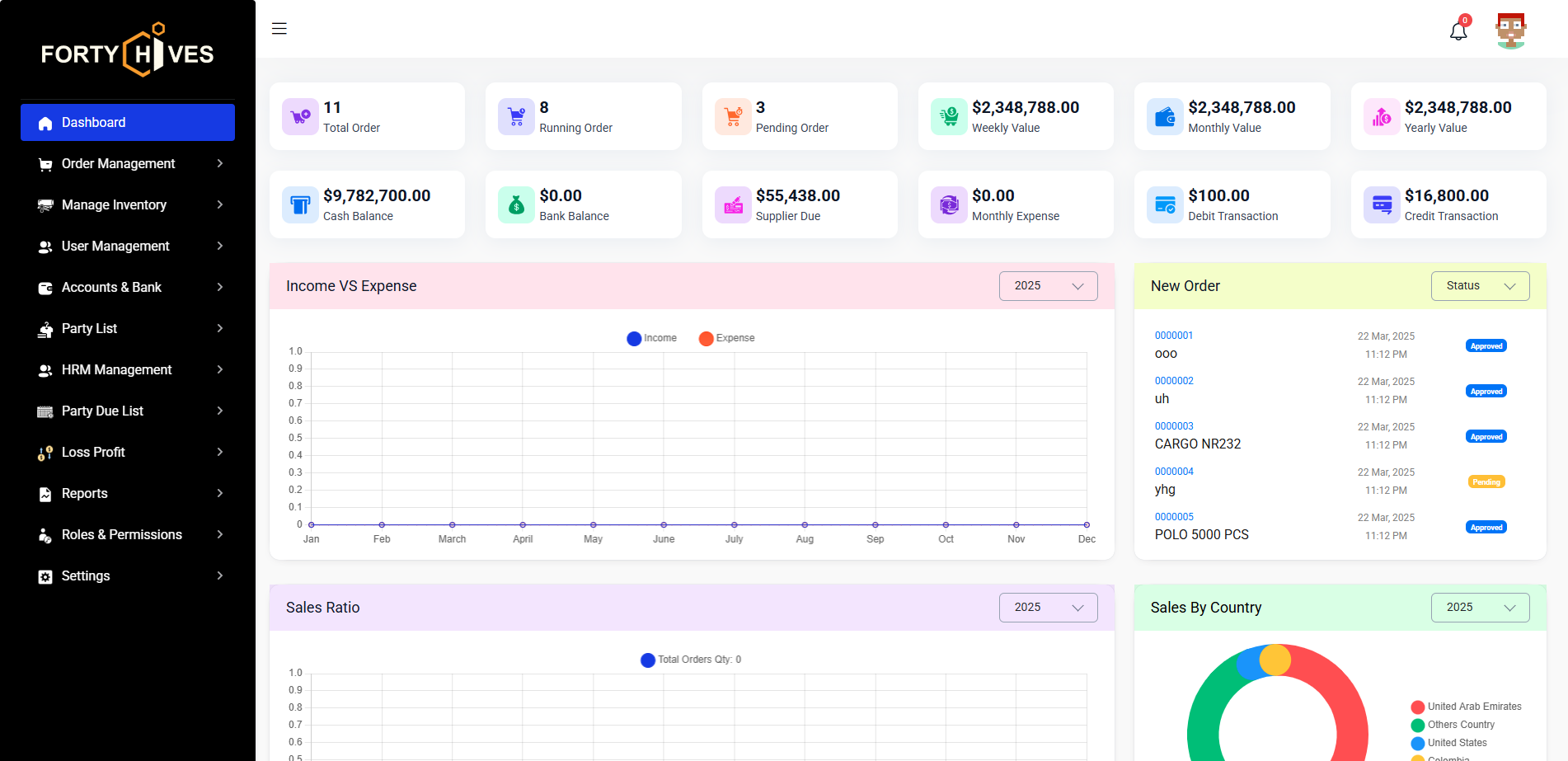
Task: Open the user avatar profile menu
Action: (x=1511, y=31)
